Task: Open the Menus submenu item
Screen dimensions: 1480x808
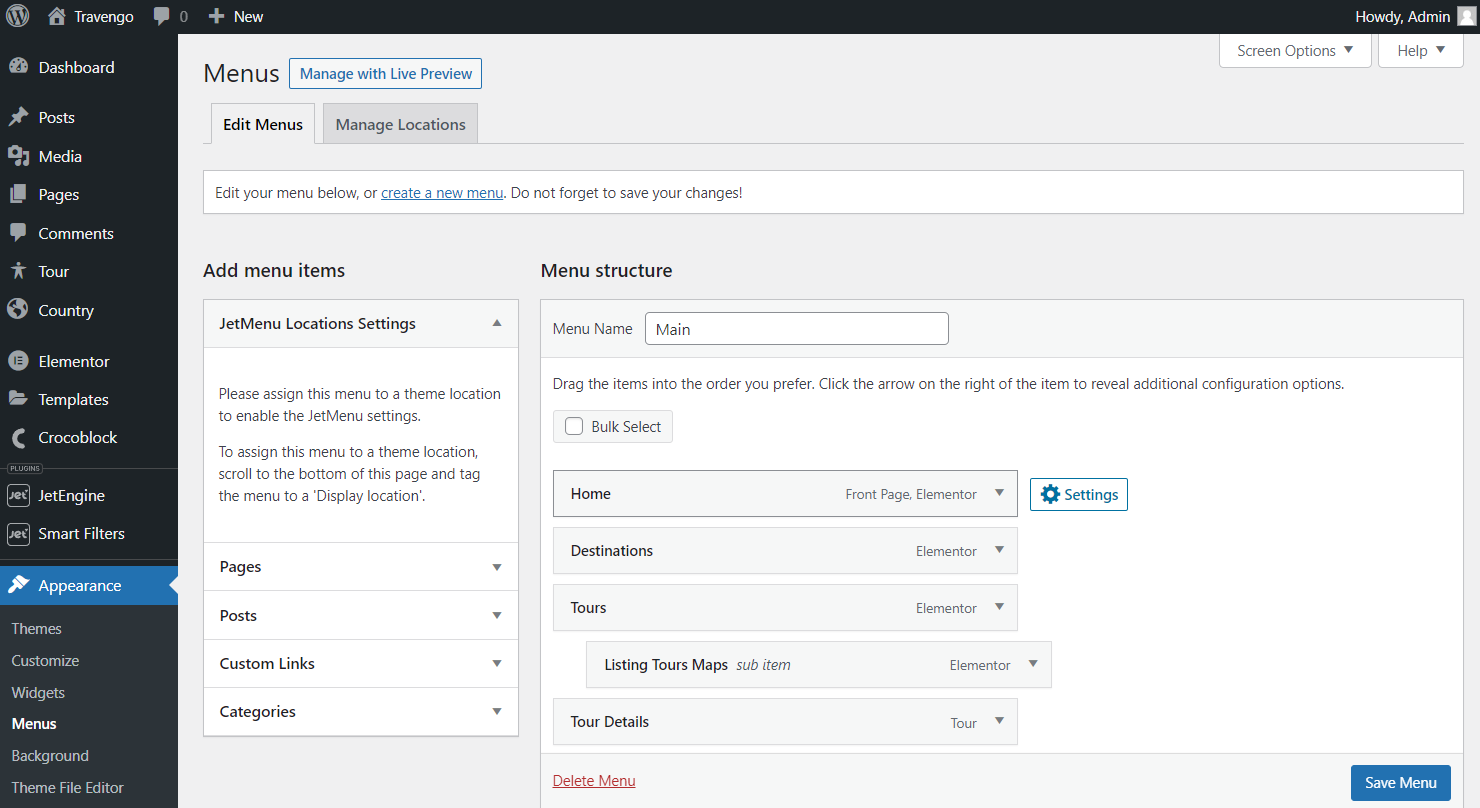Action: tap(34, 723)
